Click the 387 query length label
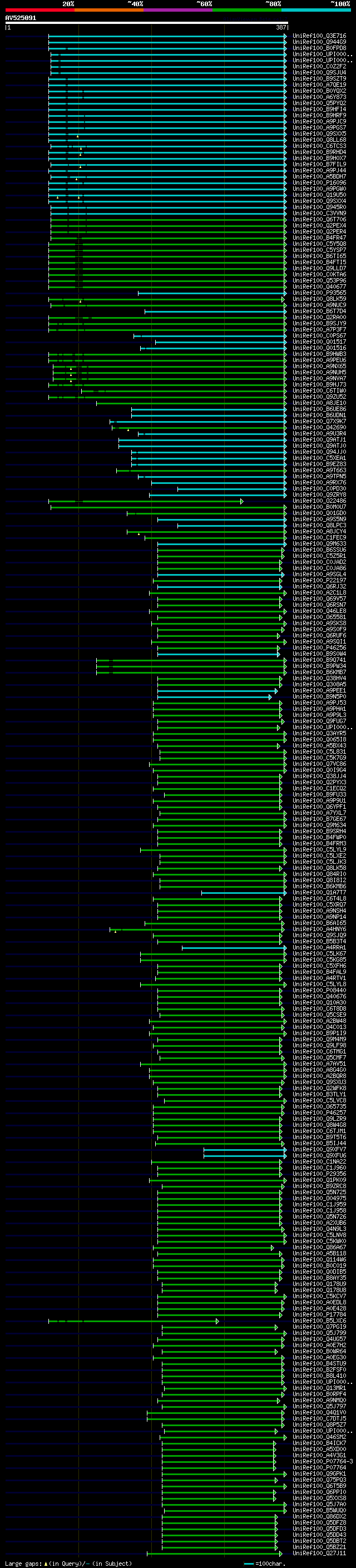 click(x=280, y=28)
